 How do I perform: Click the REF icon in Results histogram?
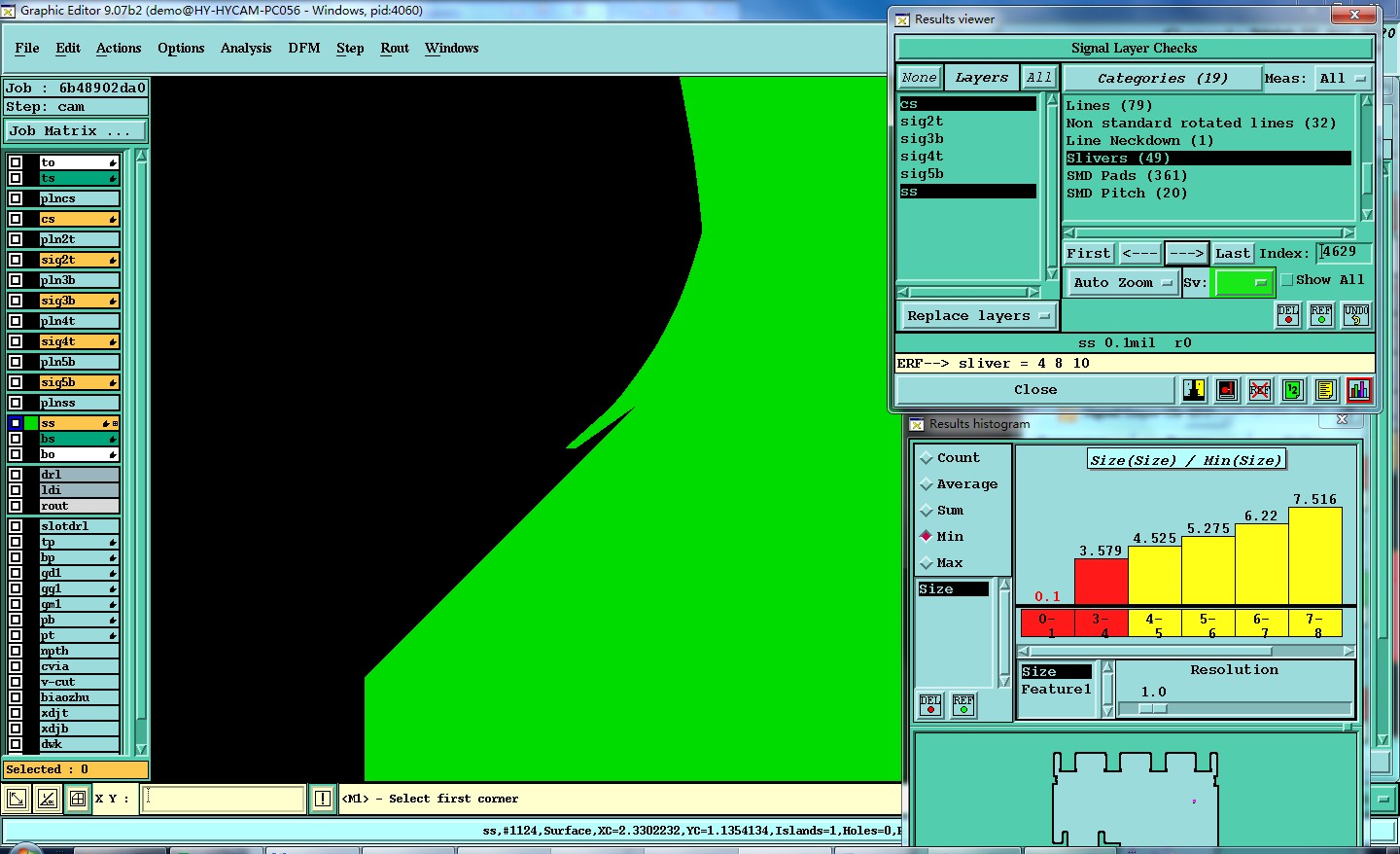[x=963, y=704]
